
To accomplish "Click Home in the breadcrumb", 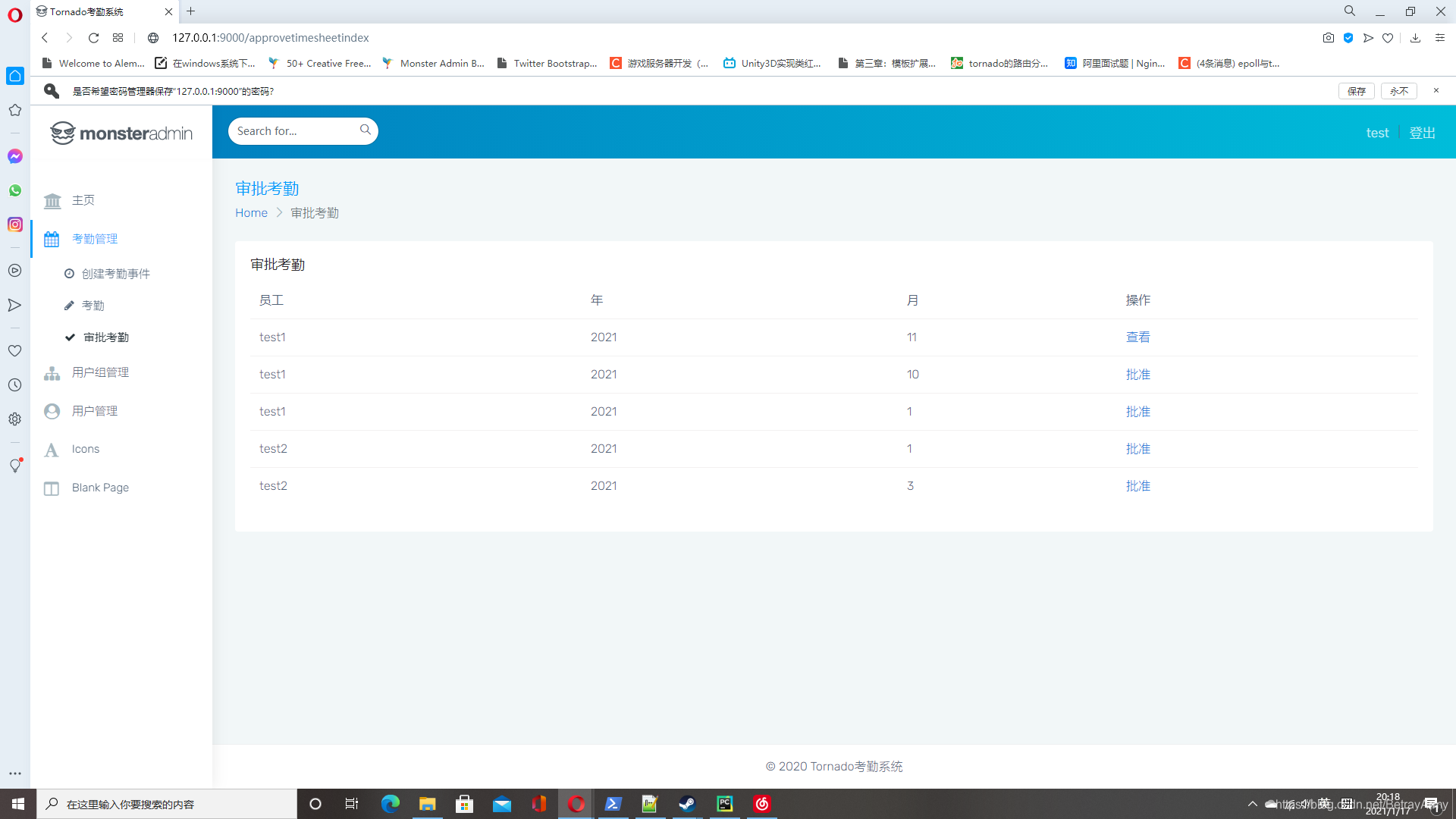I will click(251, 213).
